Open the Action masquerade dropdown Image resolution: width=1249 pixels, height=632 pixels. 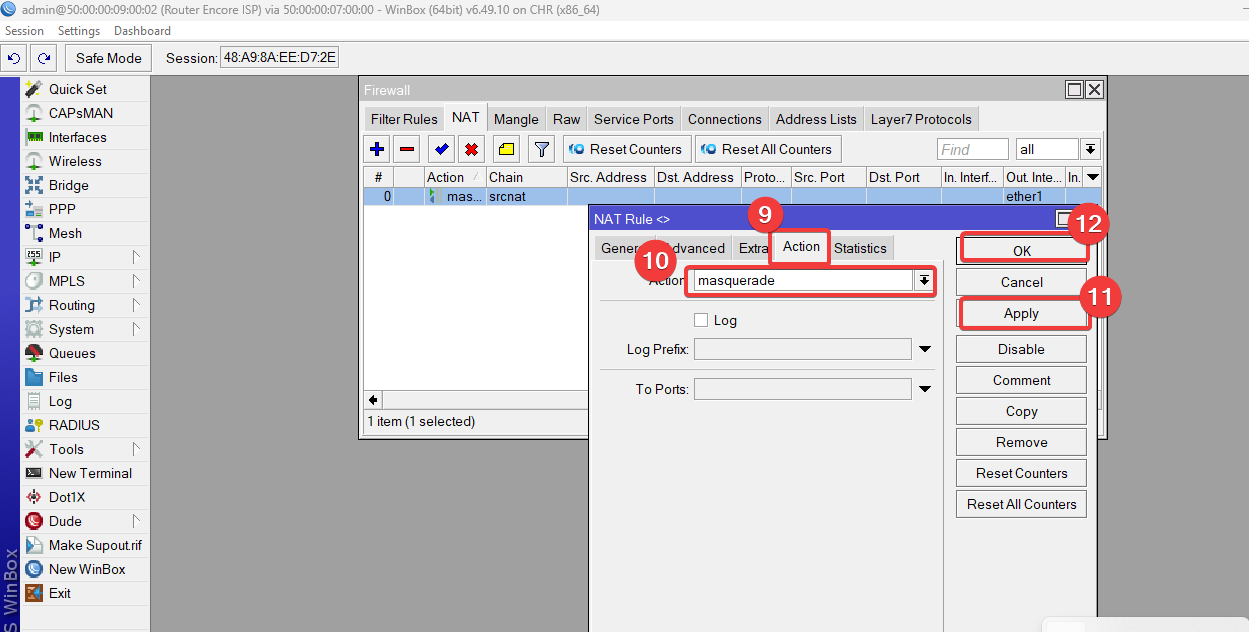924,281
